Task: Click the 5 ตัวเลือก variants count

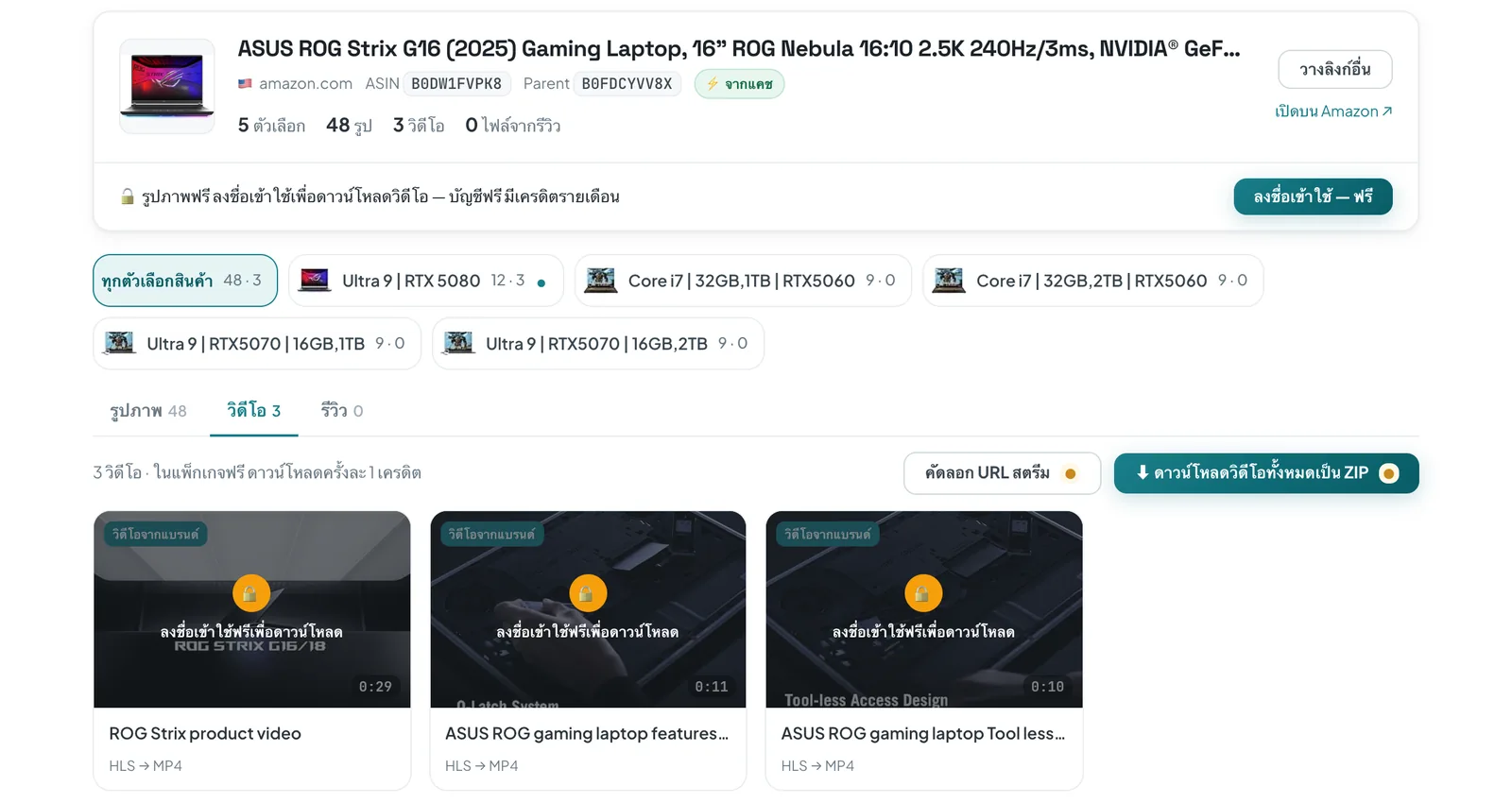Action: pos(271,126)
